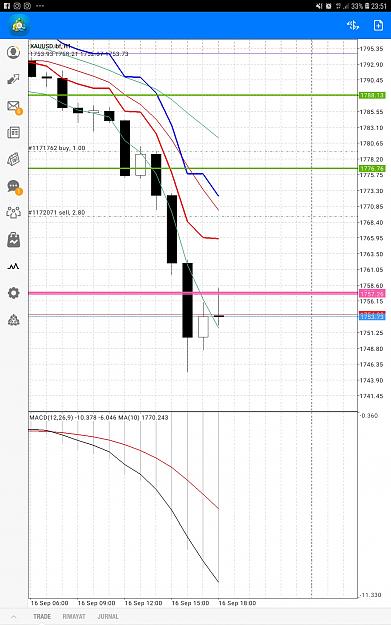Switch to the TRADE tab
The image size is (391, 625).
[x=42, y=617]
